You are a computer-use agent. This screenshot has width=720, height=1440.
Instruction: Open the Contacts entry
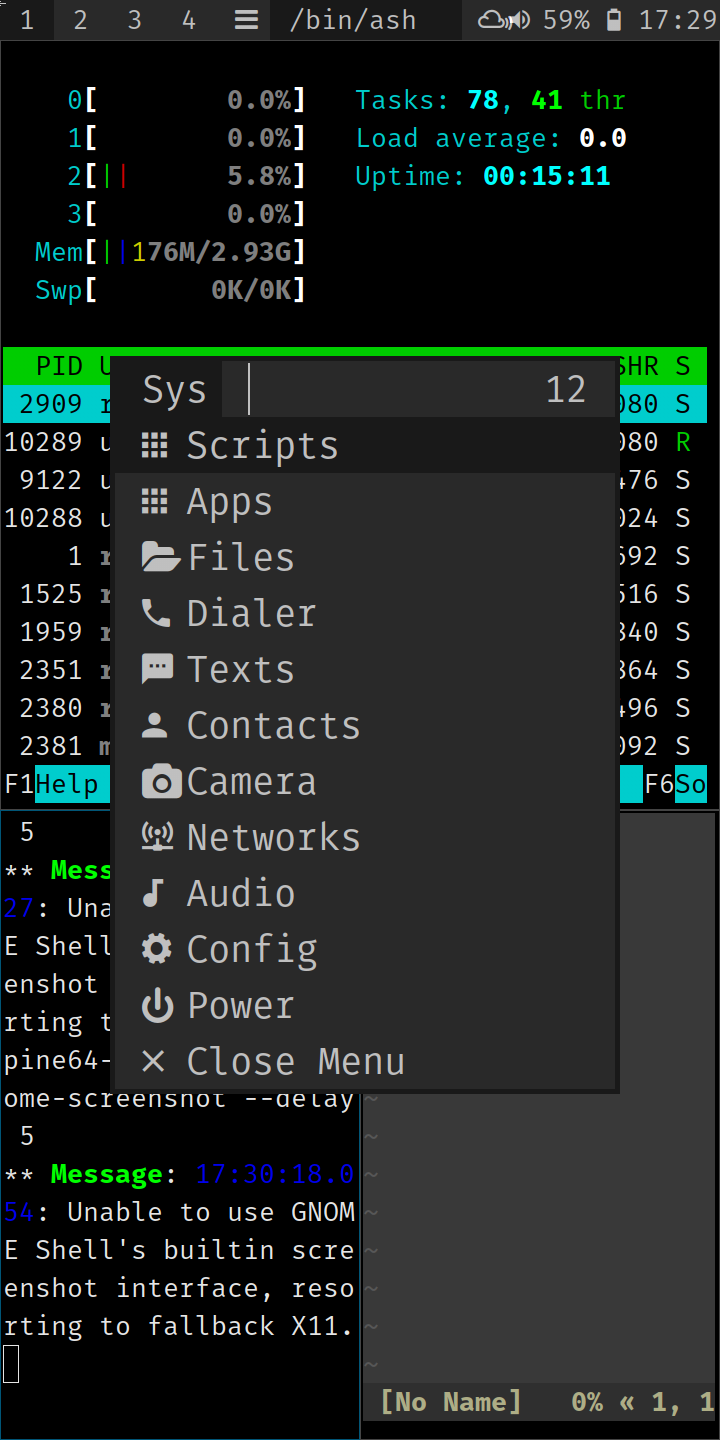[x=273, y=725]
